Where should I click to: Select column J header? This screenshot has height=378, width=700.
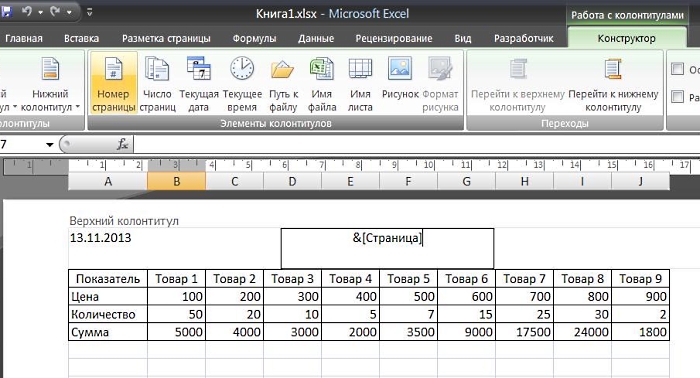641,182
